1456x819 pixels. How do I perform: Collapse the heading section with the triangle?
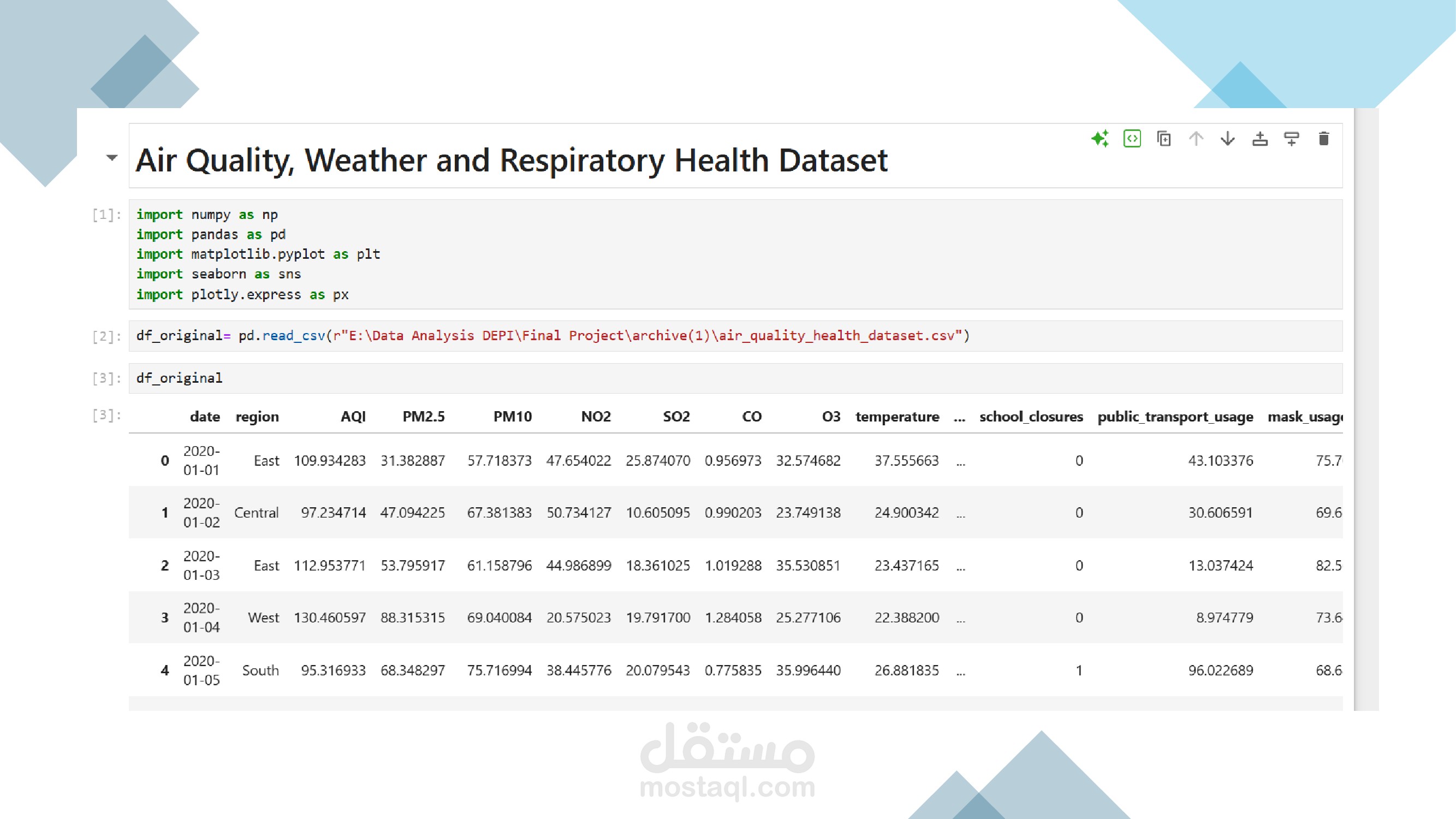point(112,158)
